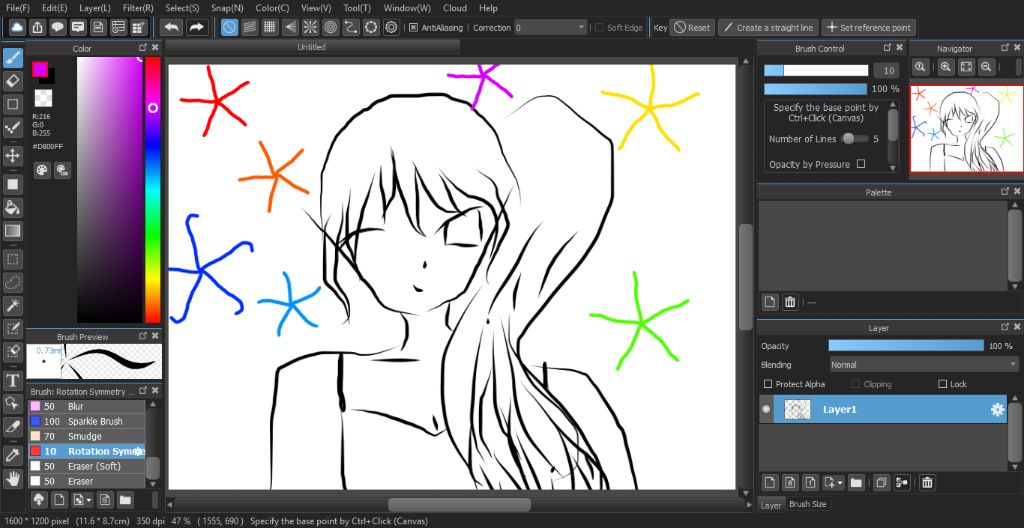
Task: Enable Opacity by Pressure checkbox
Action: coord(861,164)
